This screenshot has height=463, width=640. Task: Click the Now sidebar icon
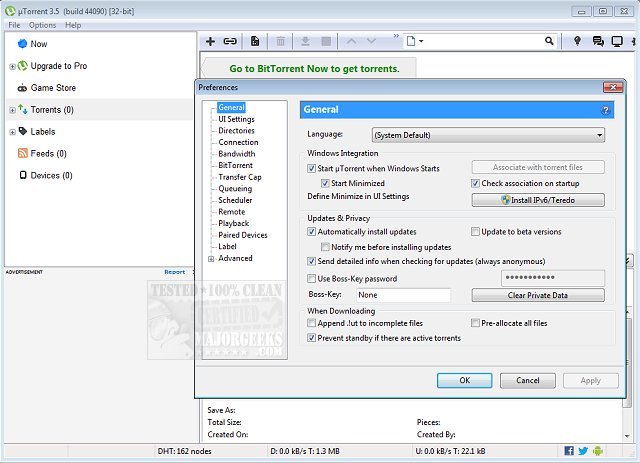pyautogui.click(x=22, y=44)
